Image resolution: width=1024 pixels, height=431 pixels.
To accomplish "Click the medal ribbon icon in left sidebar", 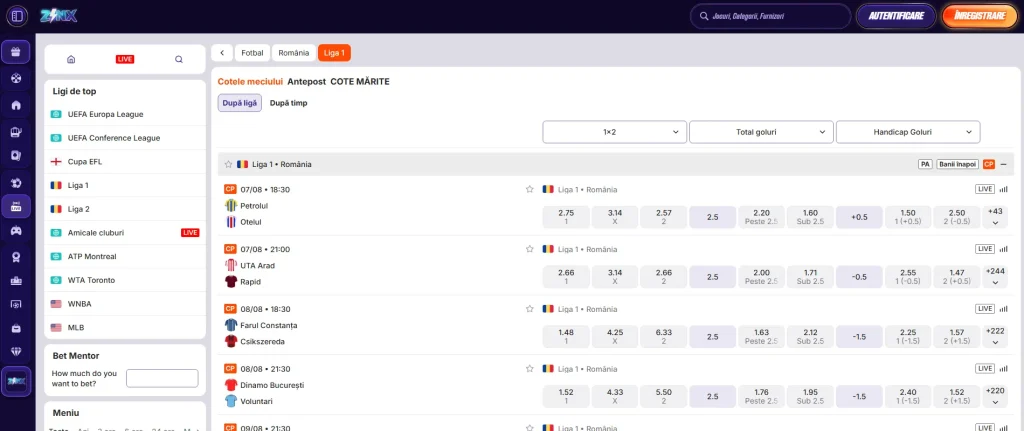I will pyautogui.click(x=16, y=257).
